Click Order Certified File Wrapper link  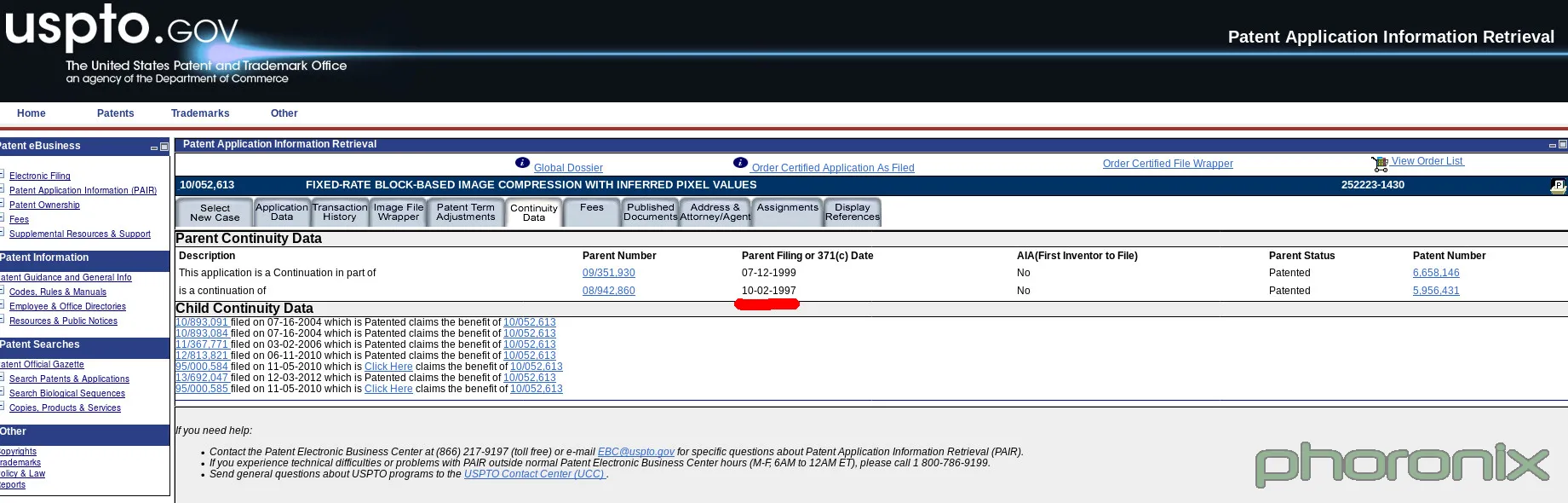point(1168,164)
